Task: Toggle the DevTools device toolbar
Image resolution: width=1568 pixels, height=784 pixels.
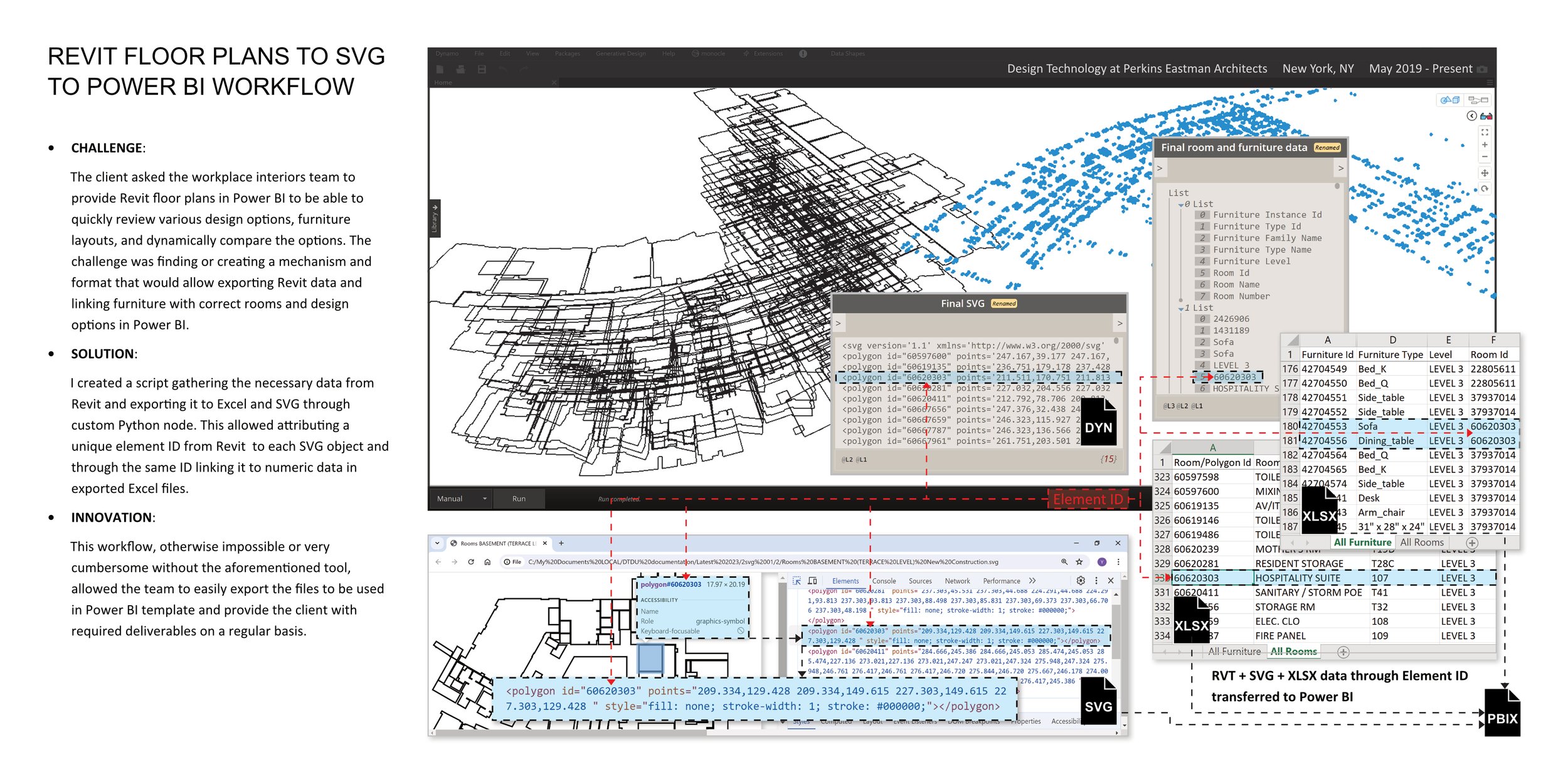Action: (812, 581)
